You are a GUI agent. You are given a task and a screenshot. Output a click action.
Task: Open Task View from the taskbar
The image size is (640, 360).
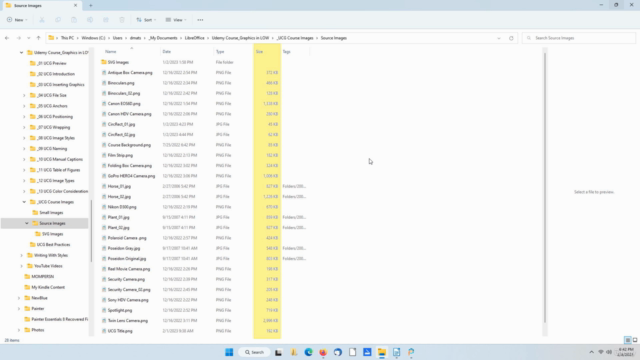(x=278, y=352)
